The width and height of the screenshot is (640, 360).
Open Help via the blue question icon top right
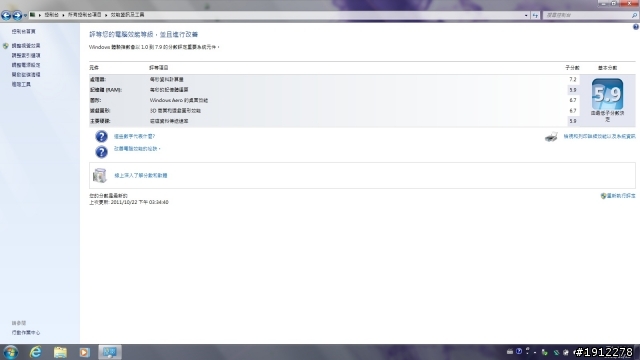636,27
